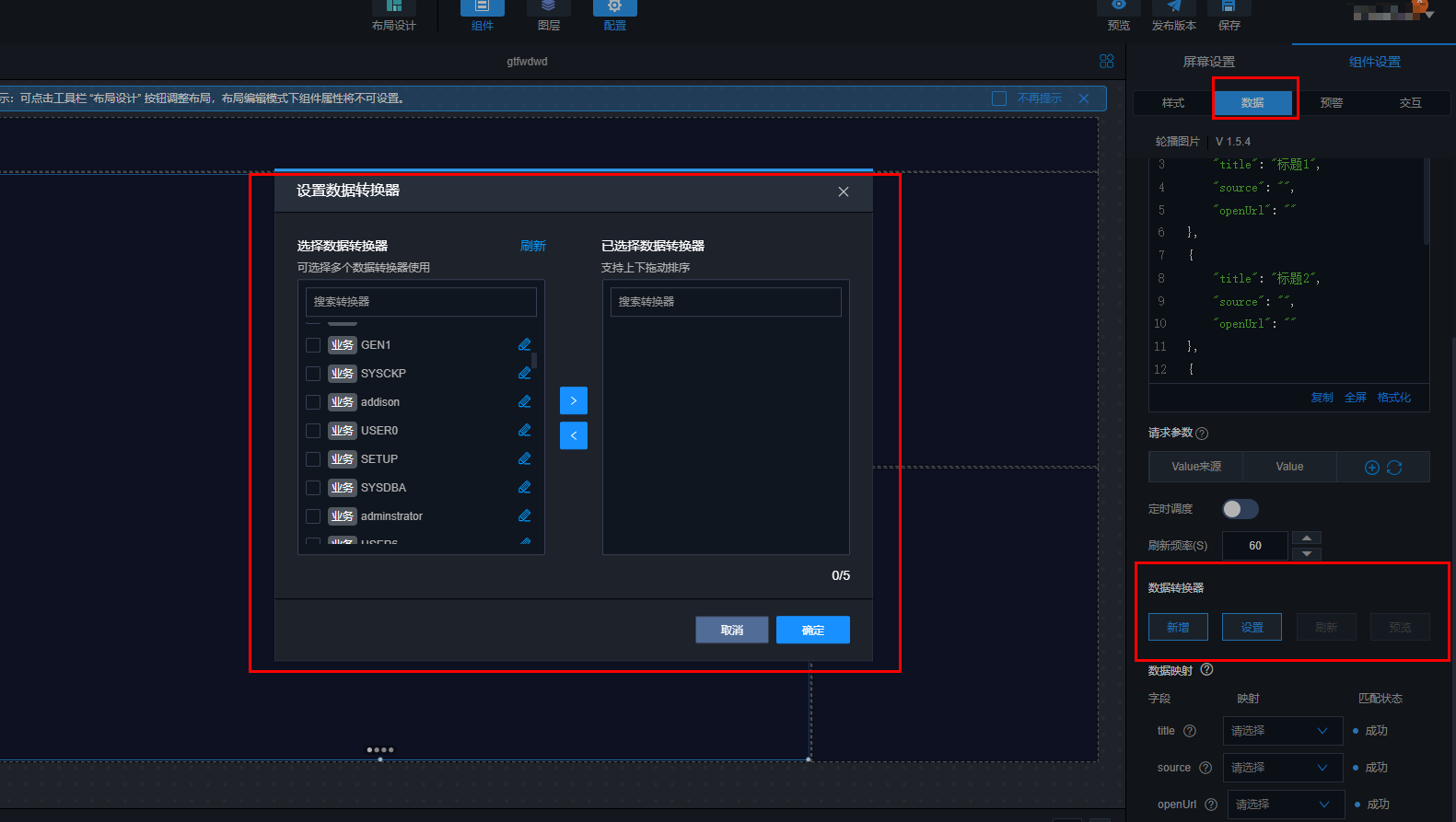Select the 样式 style tab
The height and width of the screenshot is (822, 1456).
[x=1173, y=103]
